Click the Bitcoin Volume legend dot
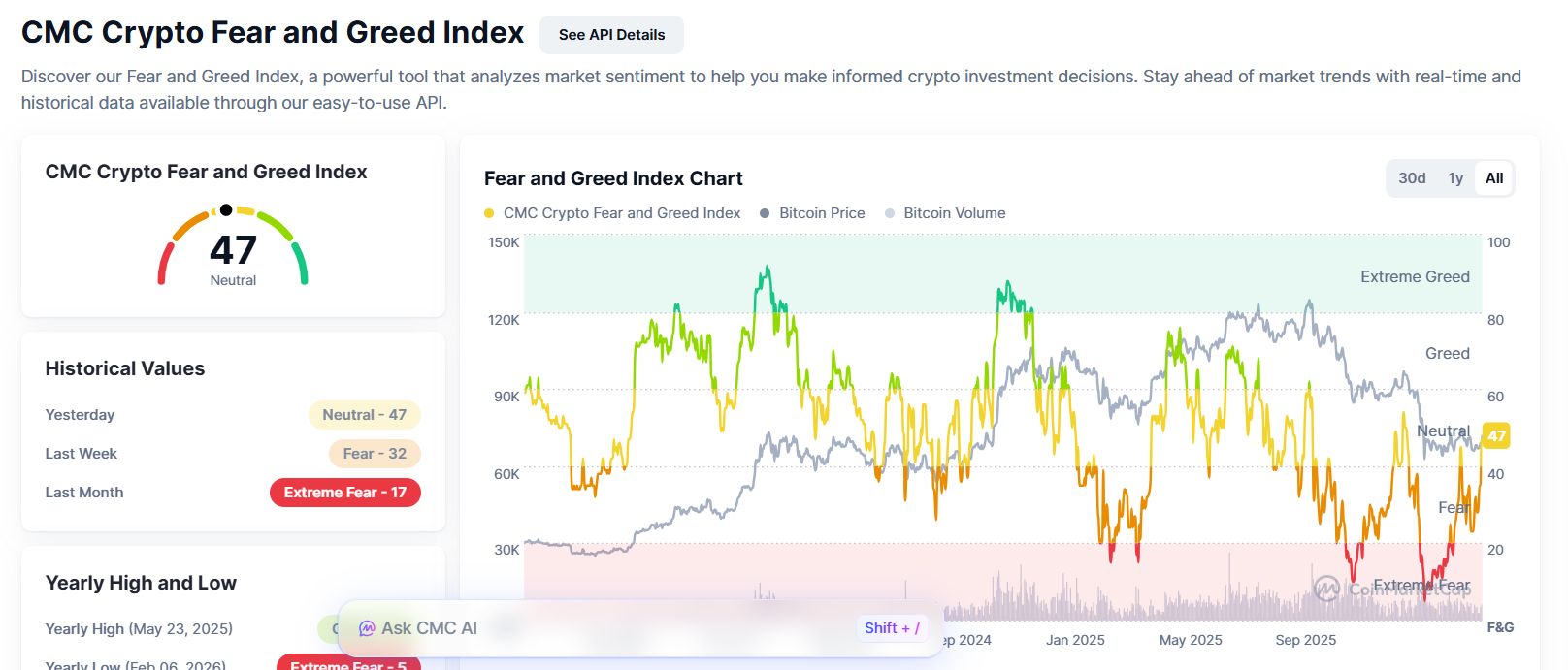The image size is (1568, 670). pyautogui.click(x=889, y=212)
